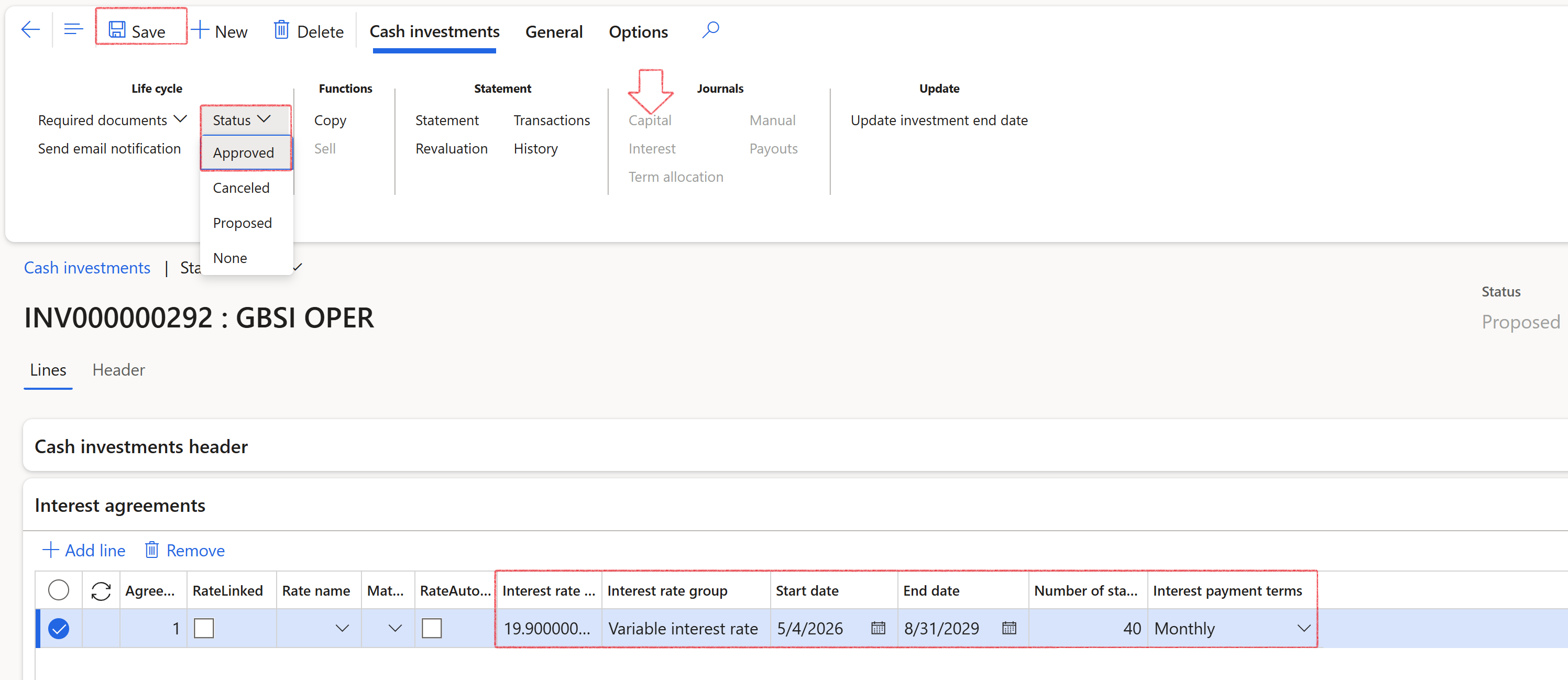Toggle the select-all rows circle
Screen dimensions: 1568x680
click(x=59, y=590)
